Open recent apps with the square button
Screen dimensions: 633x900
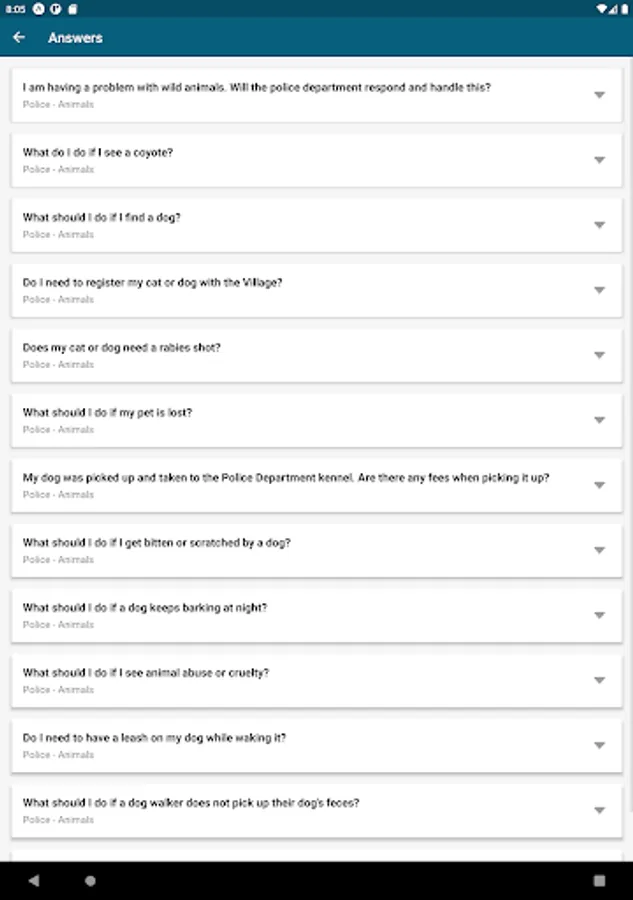(597, 878)
